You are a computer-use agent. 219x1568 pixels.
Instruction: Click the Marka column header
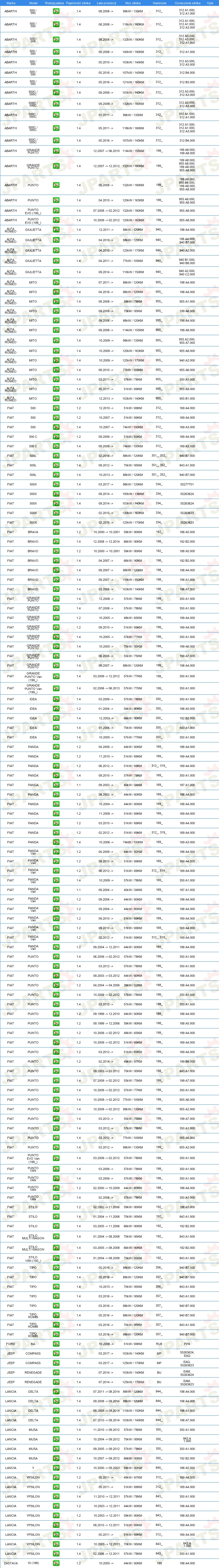[x=11, y=3]
